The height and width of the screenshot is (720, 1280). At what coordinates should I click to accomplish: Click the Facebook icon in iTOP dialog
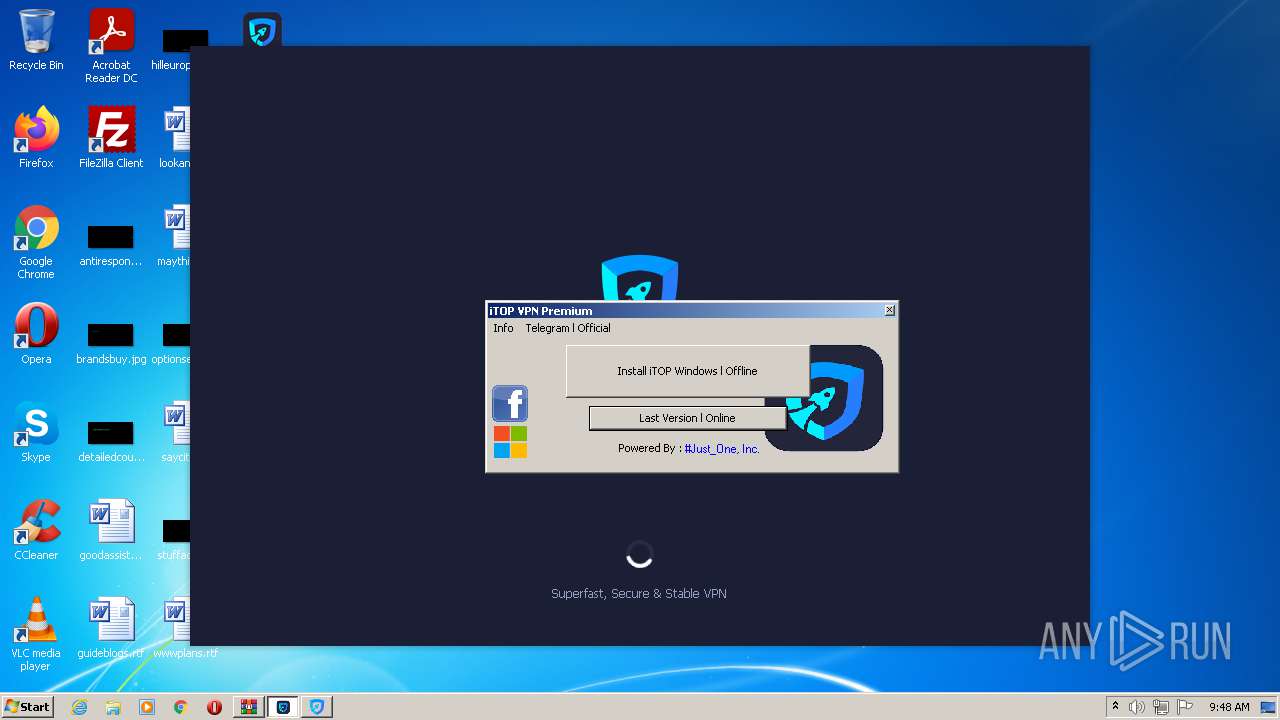point(510,404)
